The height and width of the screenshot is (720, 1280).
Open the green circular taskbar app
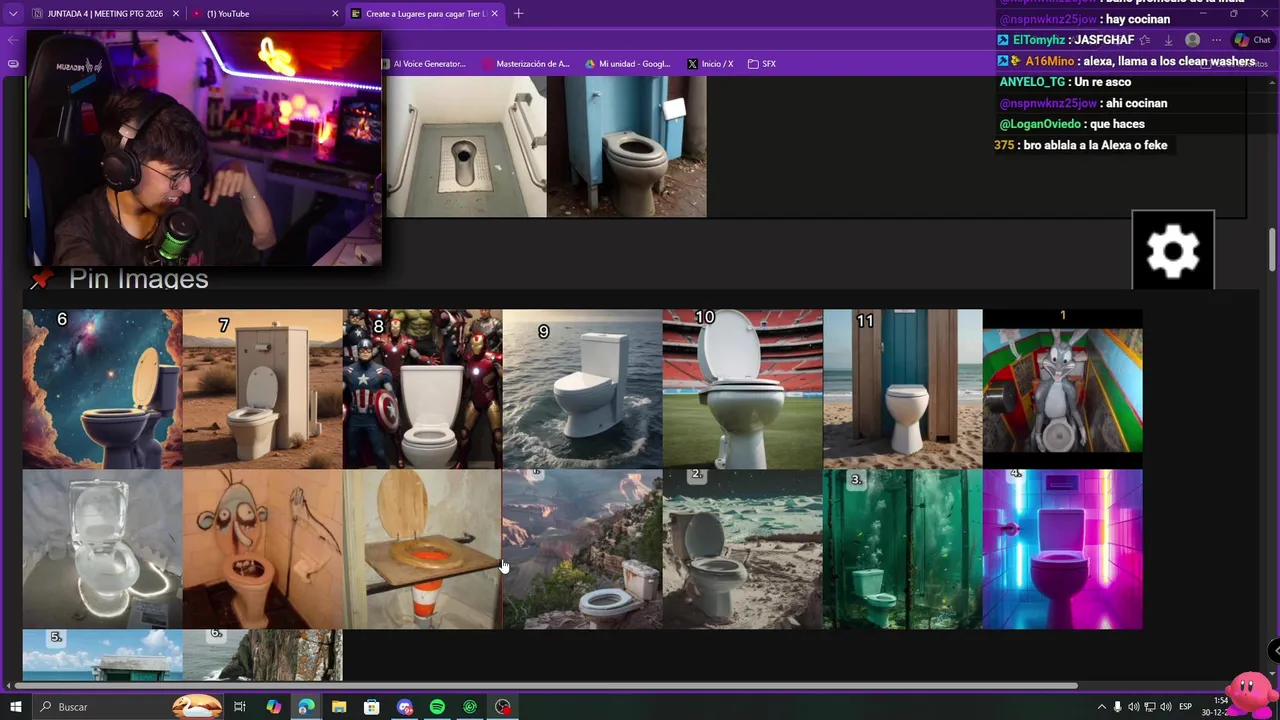470,707
